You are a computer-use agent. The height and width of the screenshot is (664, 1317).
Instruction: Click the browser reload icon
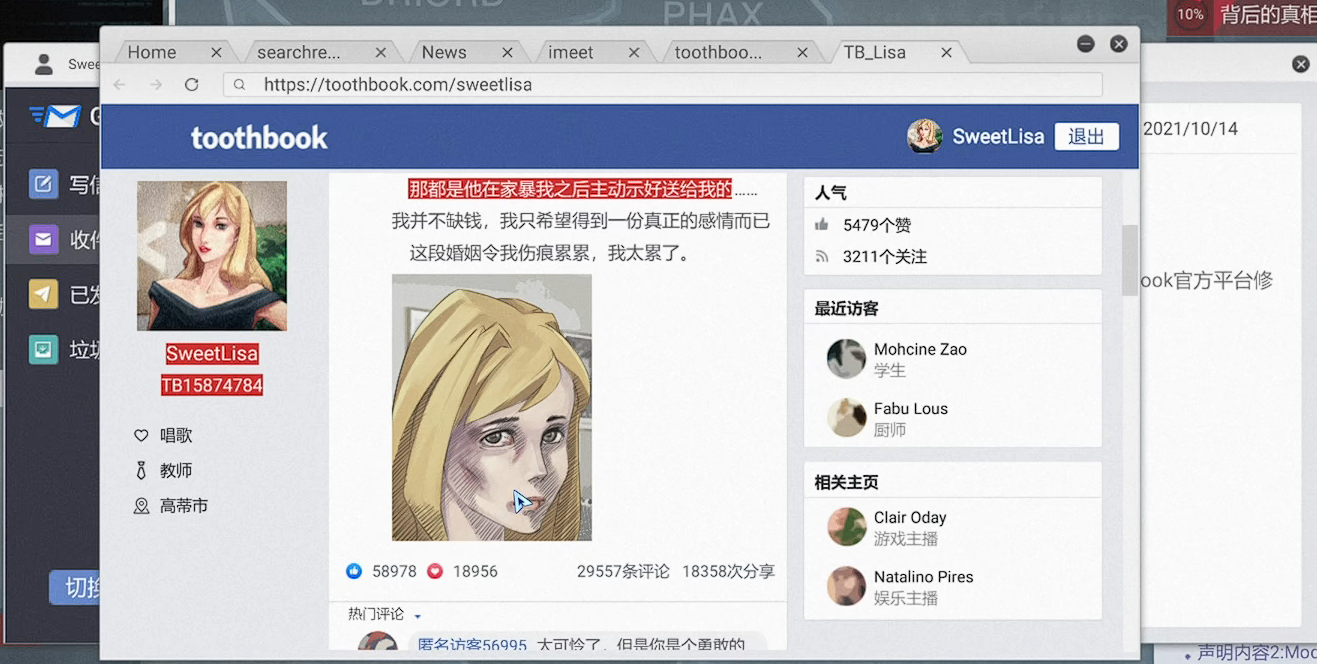(x=192, y=85)
